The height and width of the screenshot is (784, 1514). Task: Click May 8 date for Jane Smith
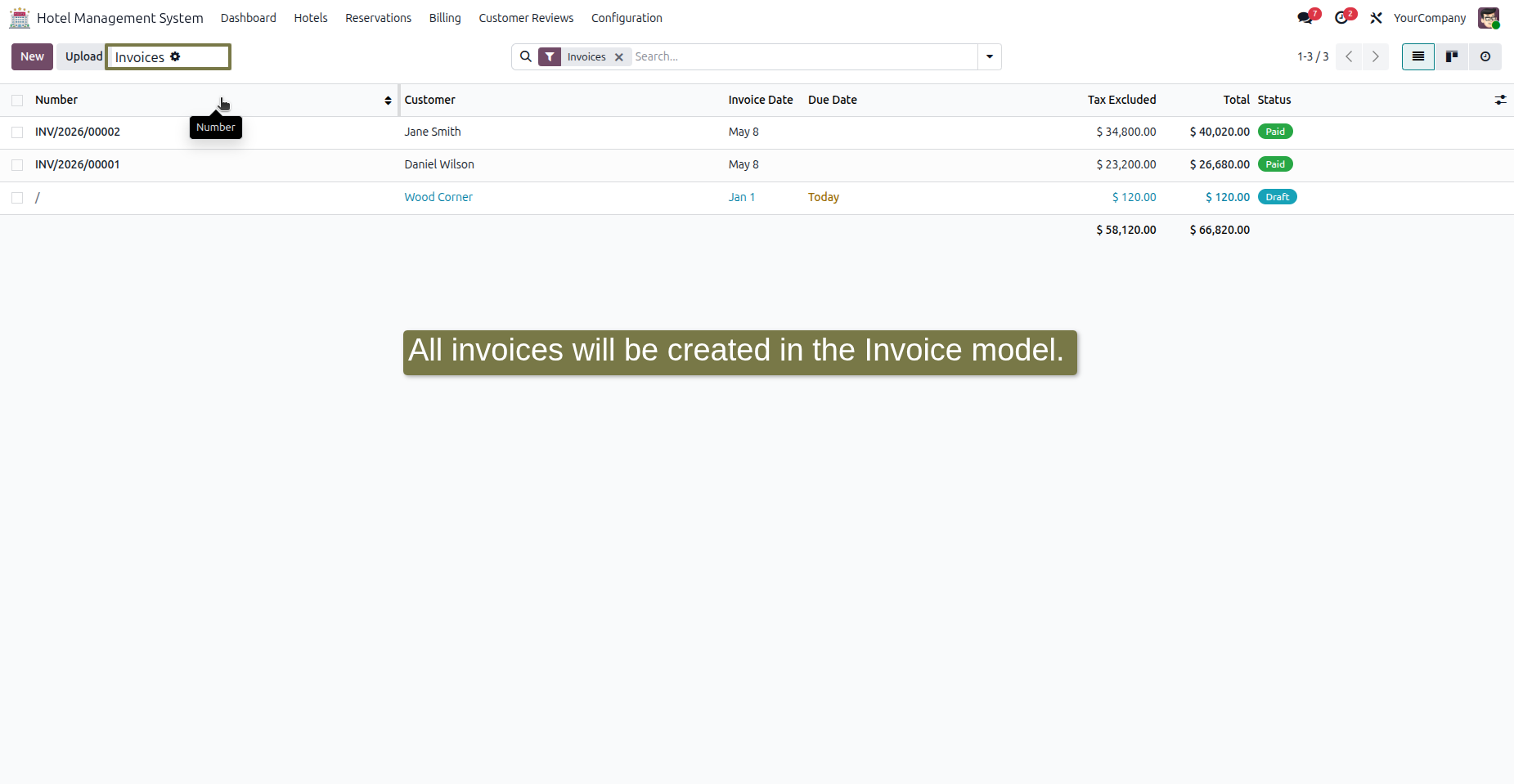744,132
